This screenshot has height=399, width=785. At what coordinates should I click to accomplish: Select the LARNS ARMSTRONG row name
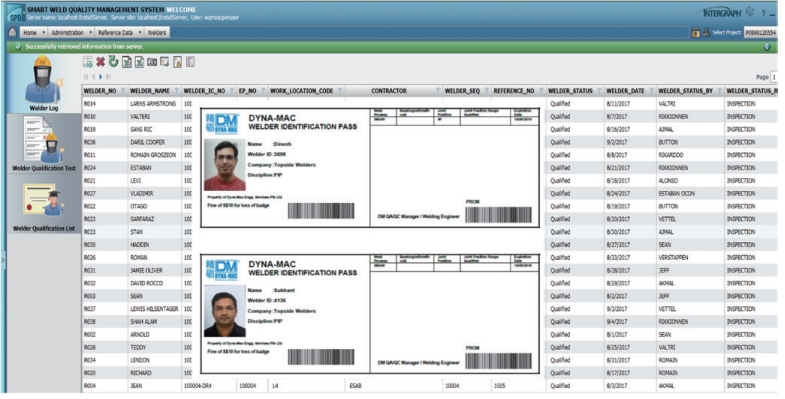(x=153, y=104)
